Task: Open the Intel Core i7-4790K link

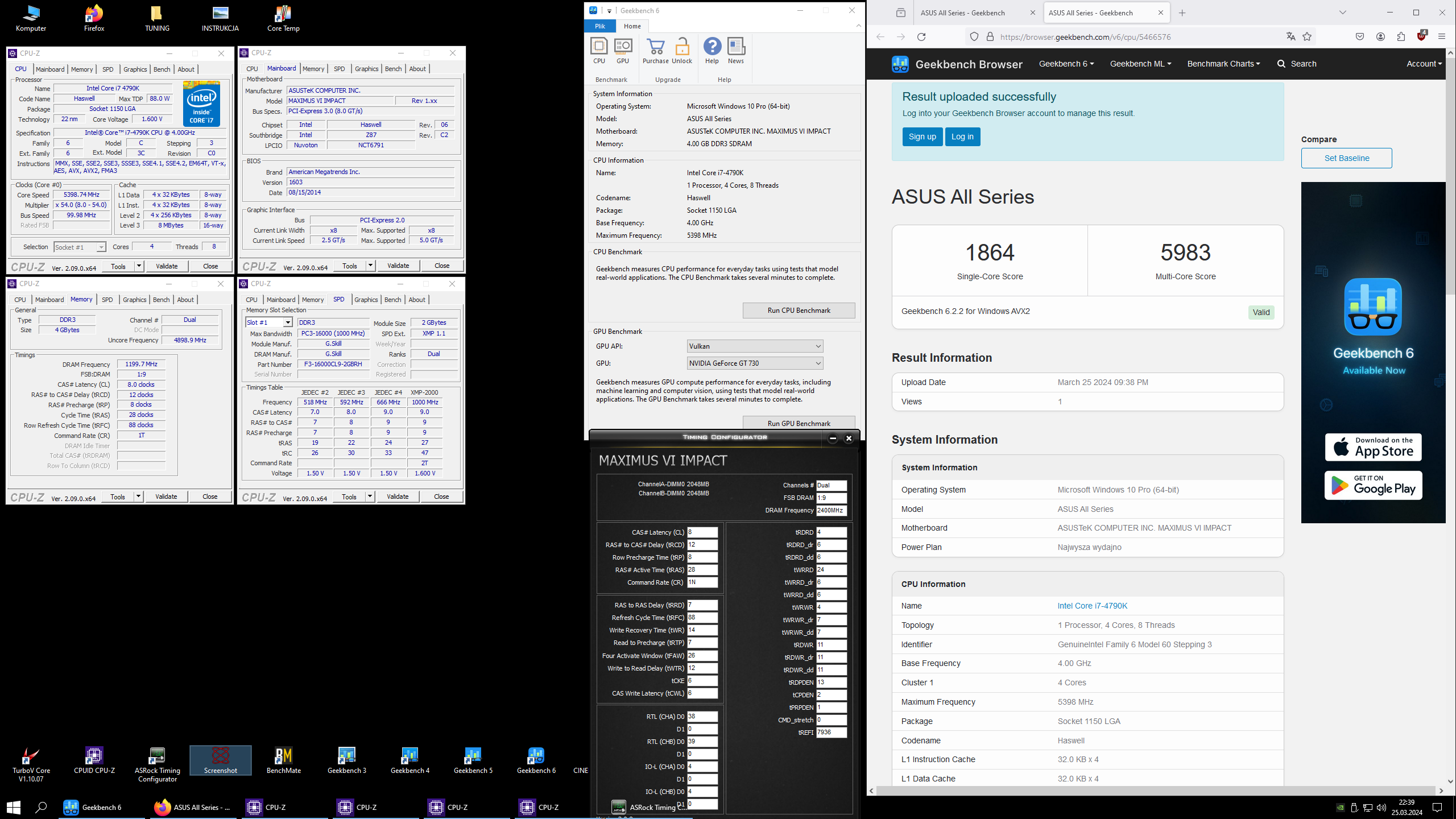Action: click(x=1092, y=606)
